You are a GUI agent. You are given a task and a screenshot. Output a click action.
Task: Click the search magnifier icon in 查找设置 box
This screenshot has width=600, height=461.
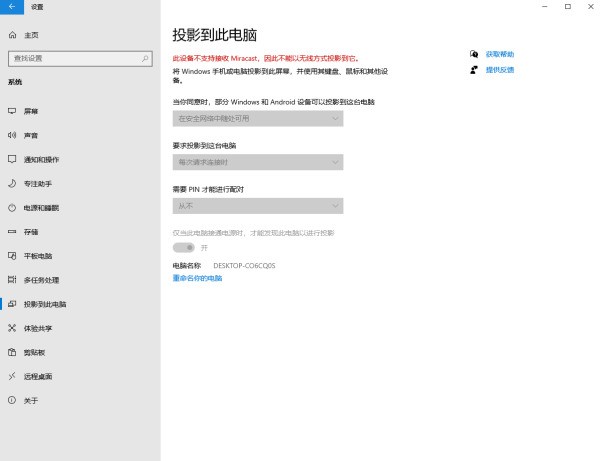[x=145, y=59]
